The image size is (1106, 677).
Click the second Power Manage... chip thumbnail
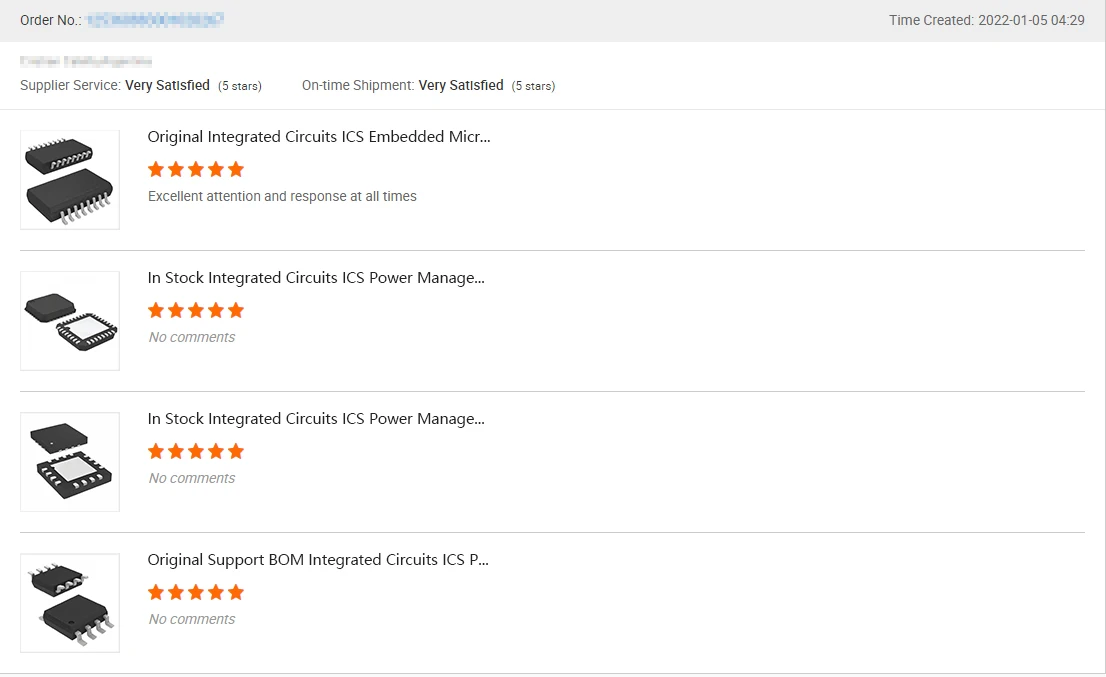pyautogui.click(x=70, y=462)
